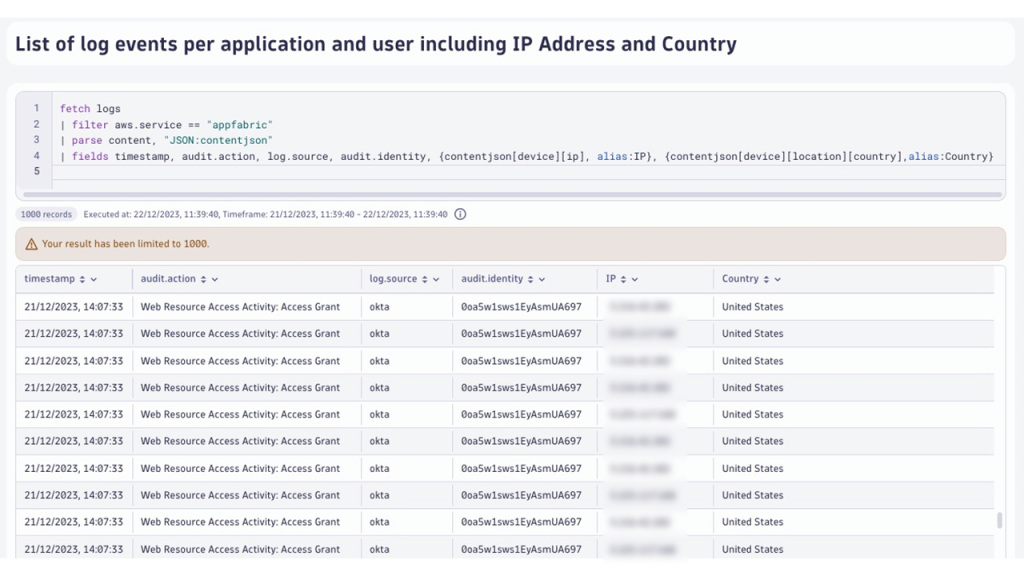
Task: Click the okta value in the first log.source cell
Action: tap(378, 307)
